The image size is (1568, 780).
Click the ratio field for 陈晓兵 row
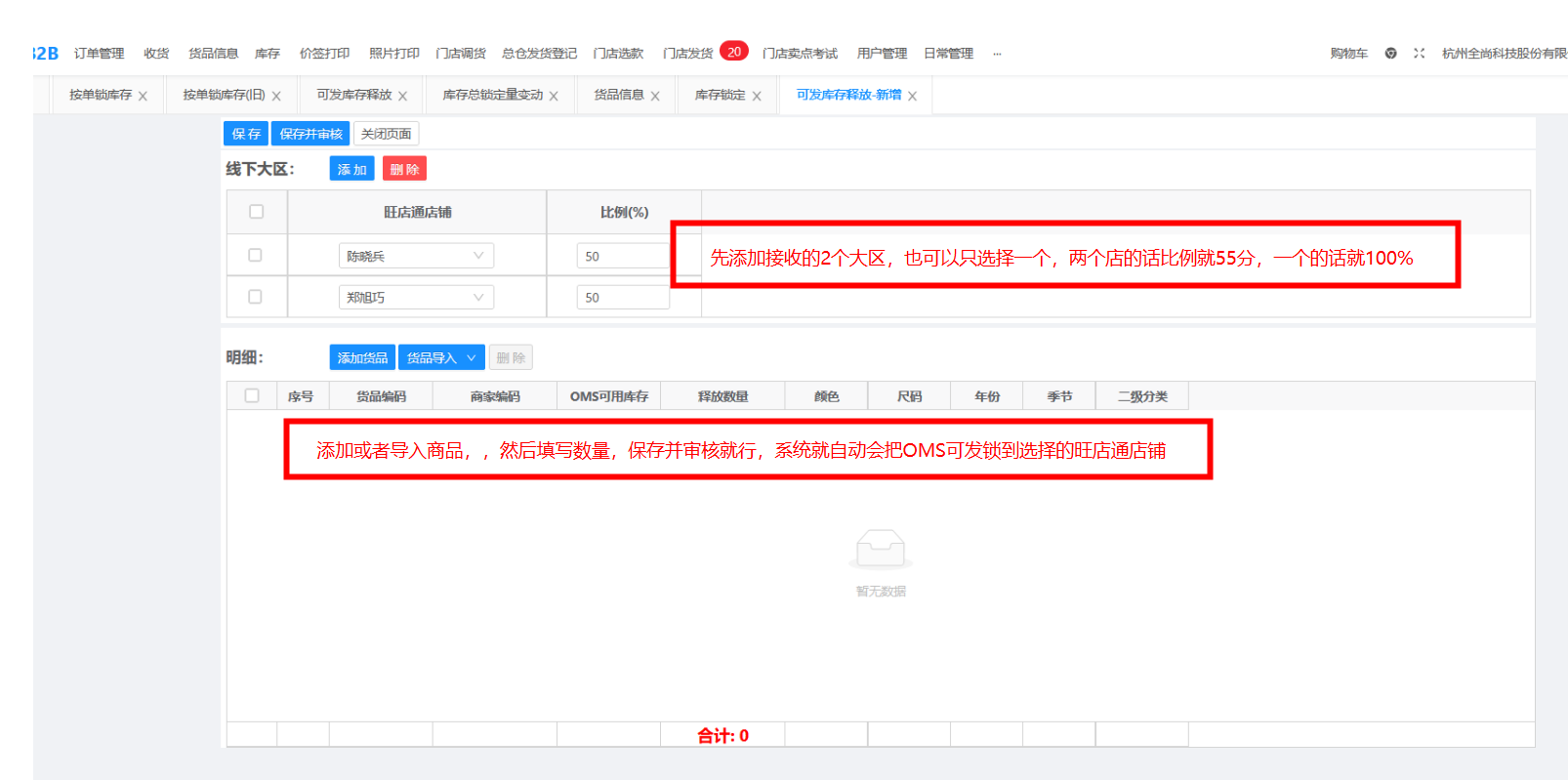pos(622,256)
